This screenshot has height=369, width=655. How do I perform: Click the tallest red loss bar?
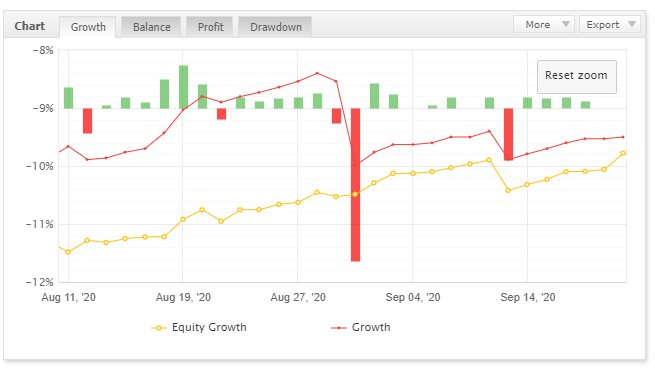click(355, 185)
